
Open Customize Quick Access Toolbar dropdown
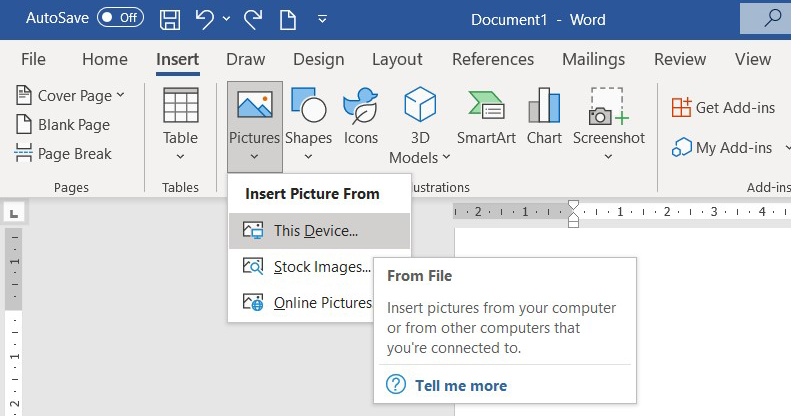coord(322,20)
